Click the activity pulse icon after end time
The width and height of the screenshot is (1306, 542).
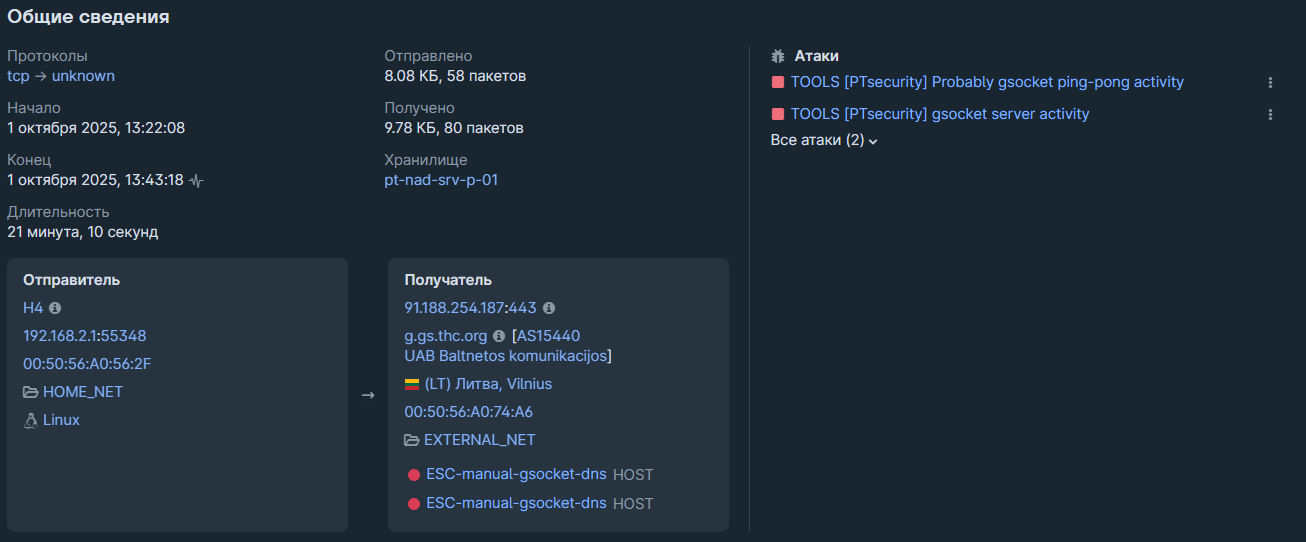(196, 181)
